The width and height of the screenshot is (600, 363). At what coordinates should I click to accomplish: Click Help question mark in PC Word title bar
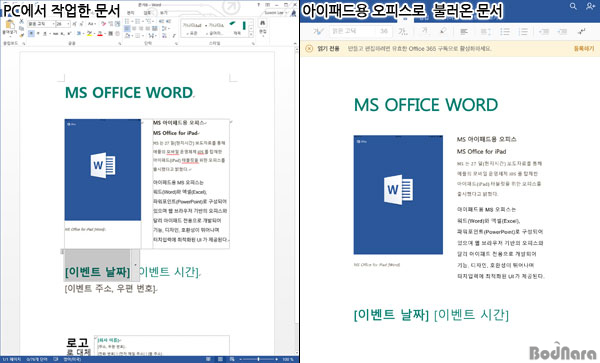pos(258,5)
